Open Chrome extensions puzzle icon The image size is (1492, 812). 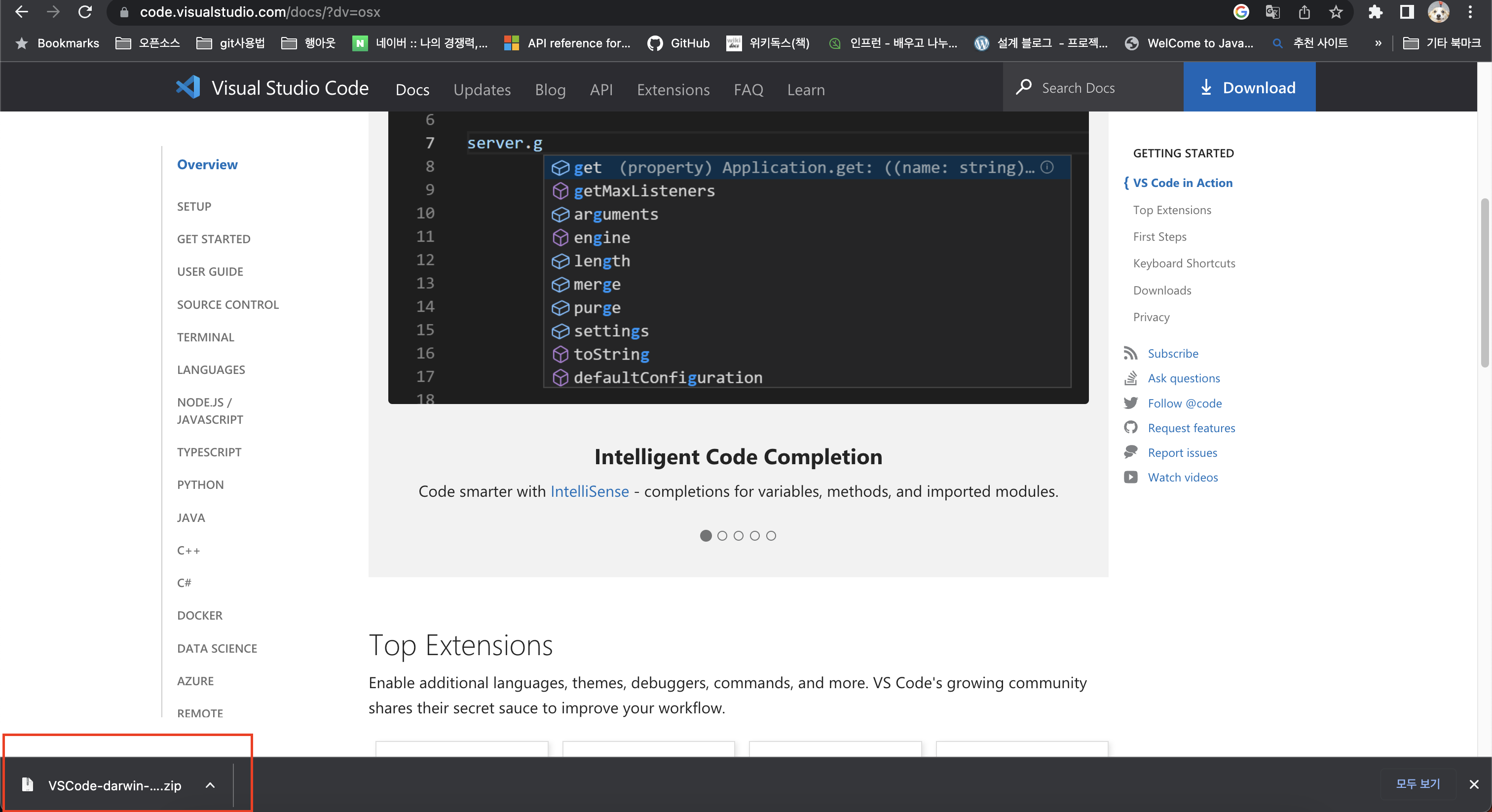tap(1375, 12)
